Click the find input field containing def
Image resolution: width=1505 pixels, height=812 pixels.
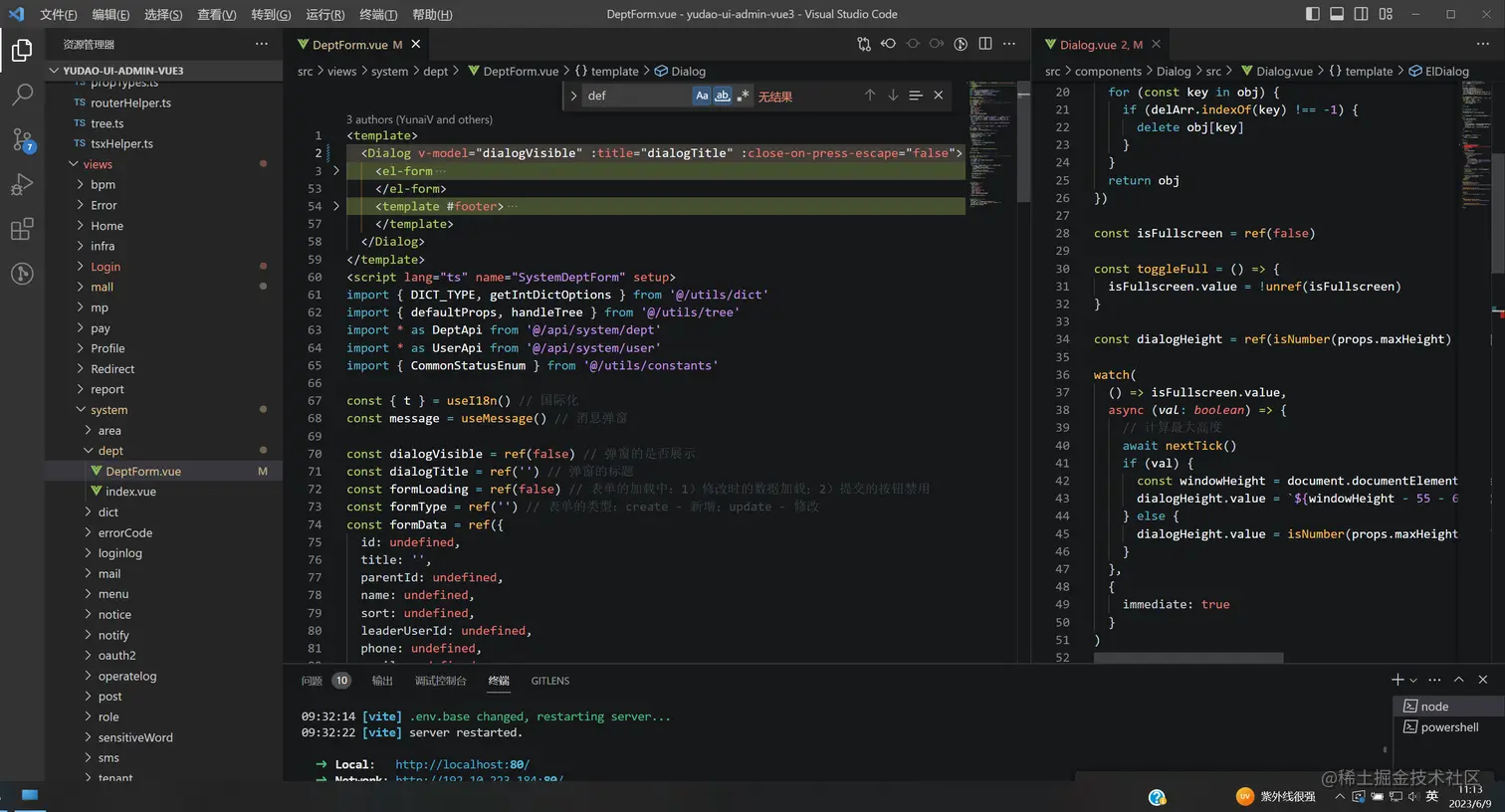pos(637,96)
